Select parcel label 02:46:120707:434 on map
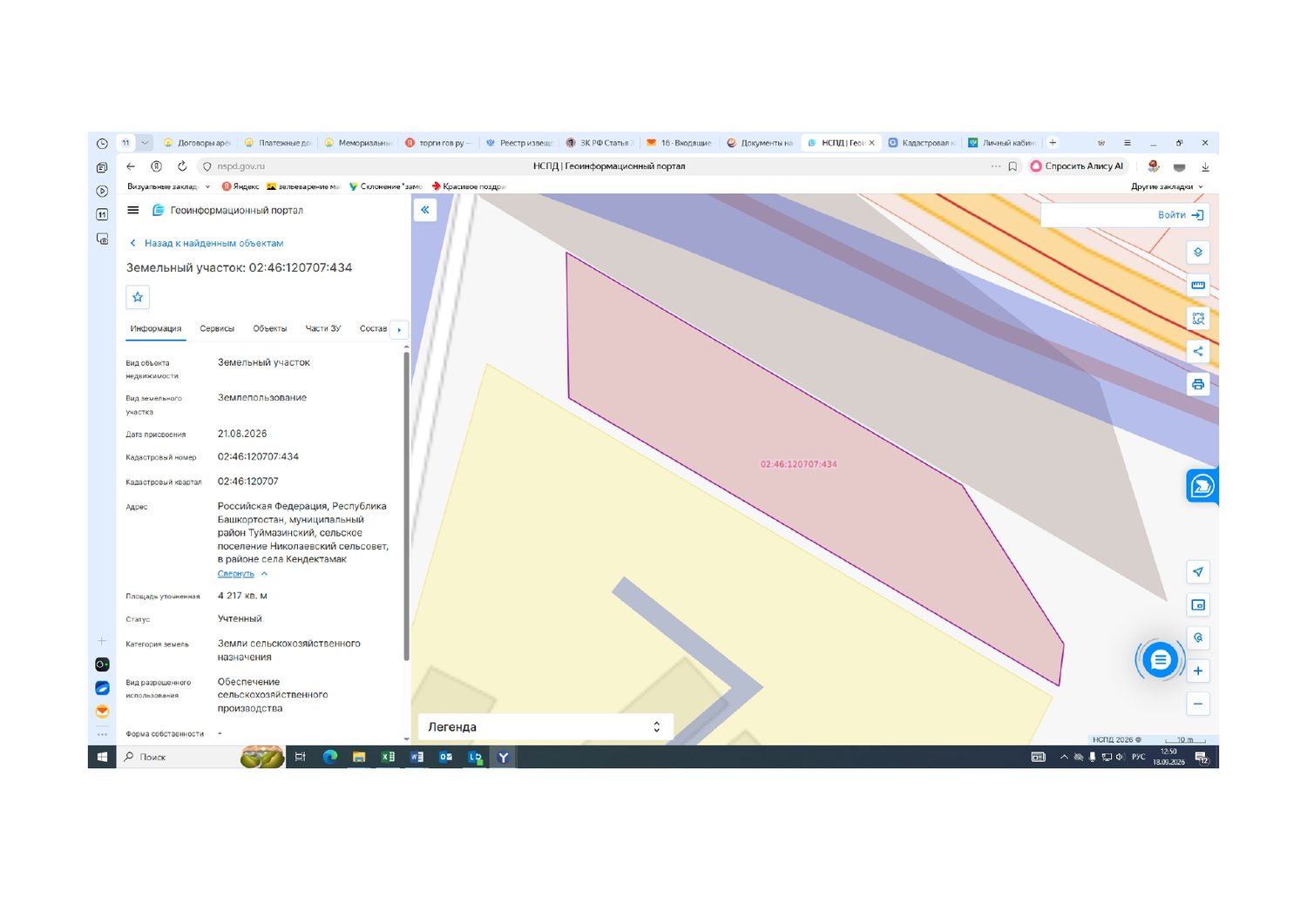Viewport: 1307px width, 924px height. click(799, 464)
